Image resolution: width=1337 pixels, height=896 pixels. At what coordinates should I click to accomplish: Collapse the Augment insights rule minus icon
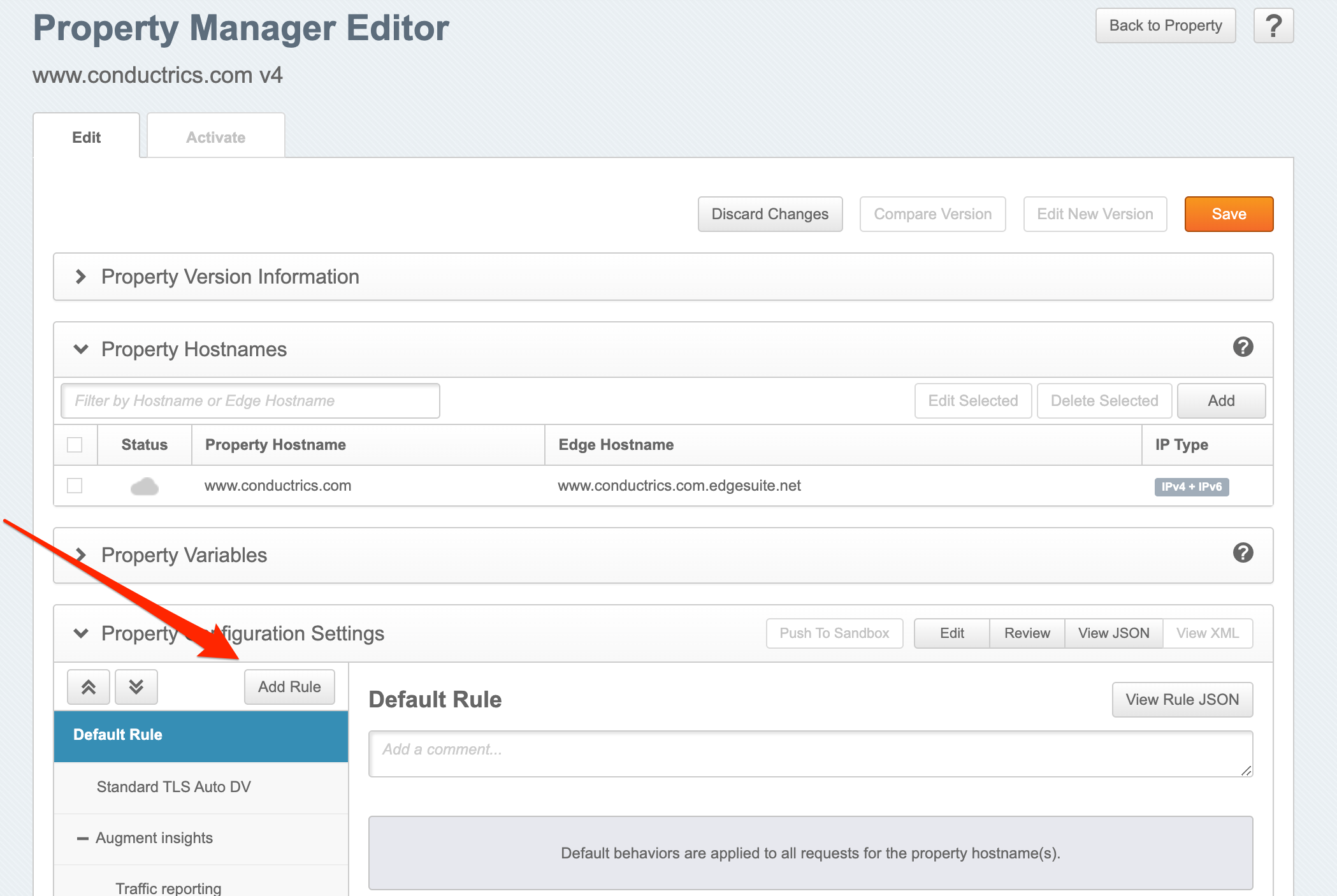tap(82, 838)
